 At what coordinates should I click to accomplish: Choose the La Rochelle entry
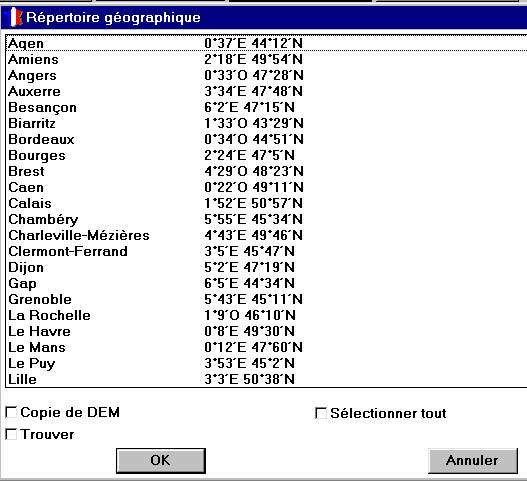(x=266, y=315)
